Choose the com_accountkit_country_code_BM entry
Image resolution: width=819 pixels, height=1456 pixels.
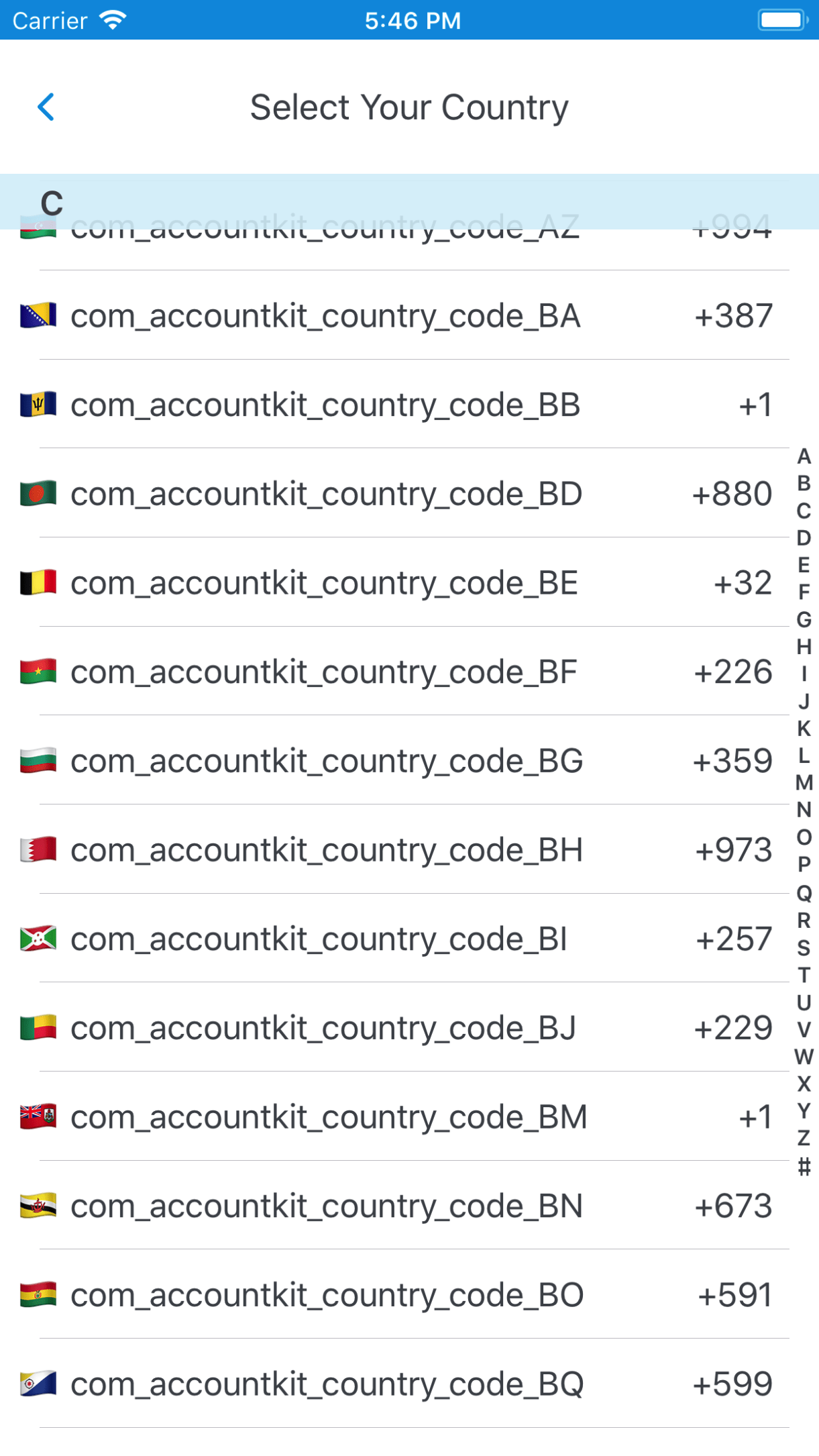coord(329,1117)
